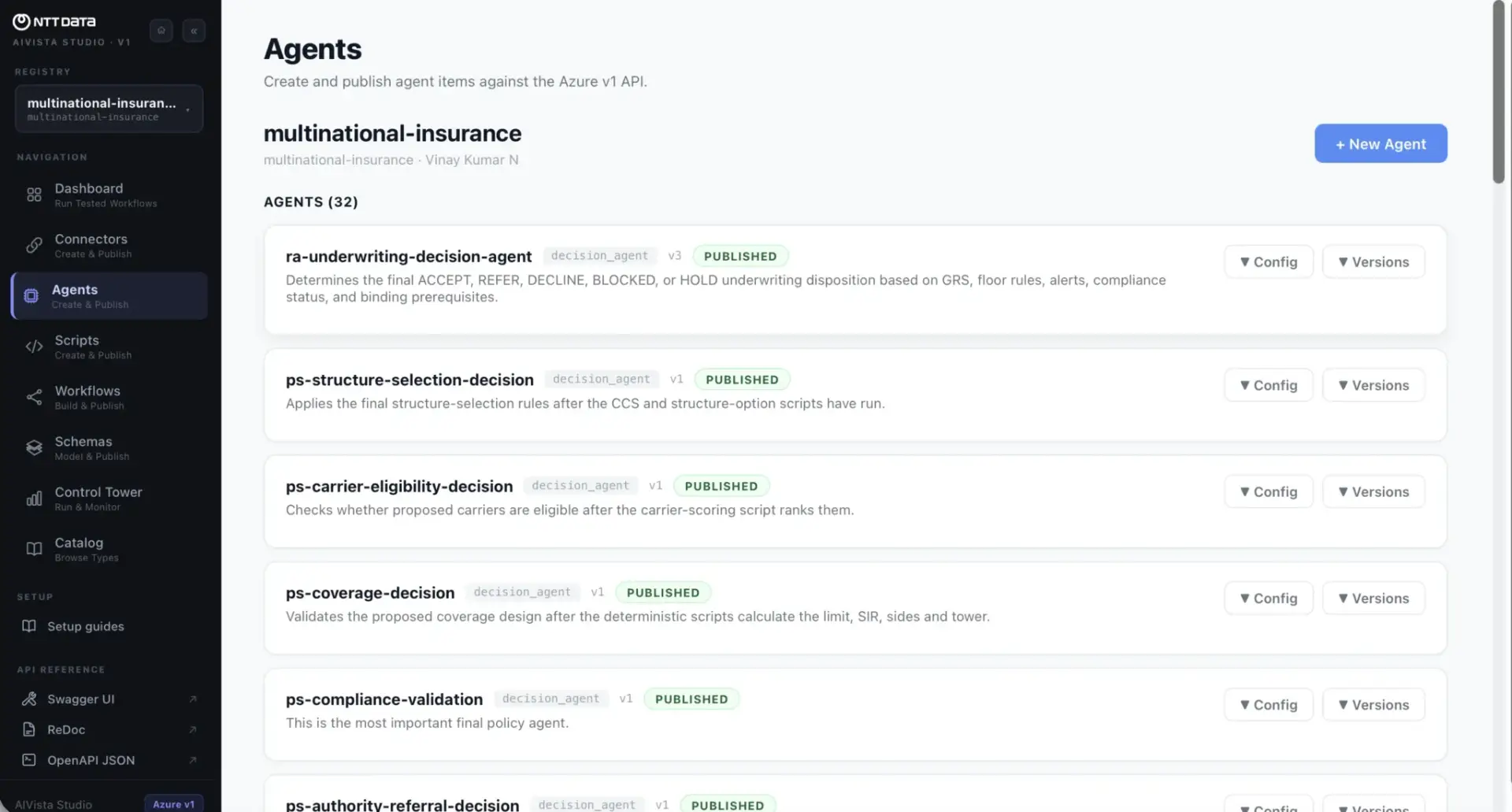Click the Swagger UI wrench icon
Viewport: 1512px width, 812px height.
tap(29, 699)
